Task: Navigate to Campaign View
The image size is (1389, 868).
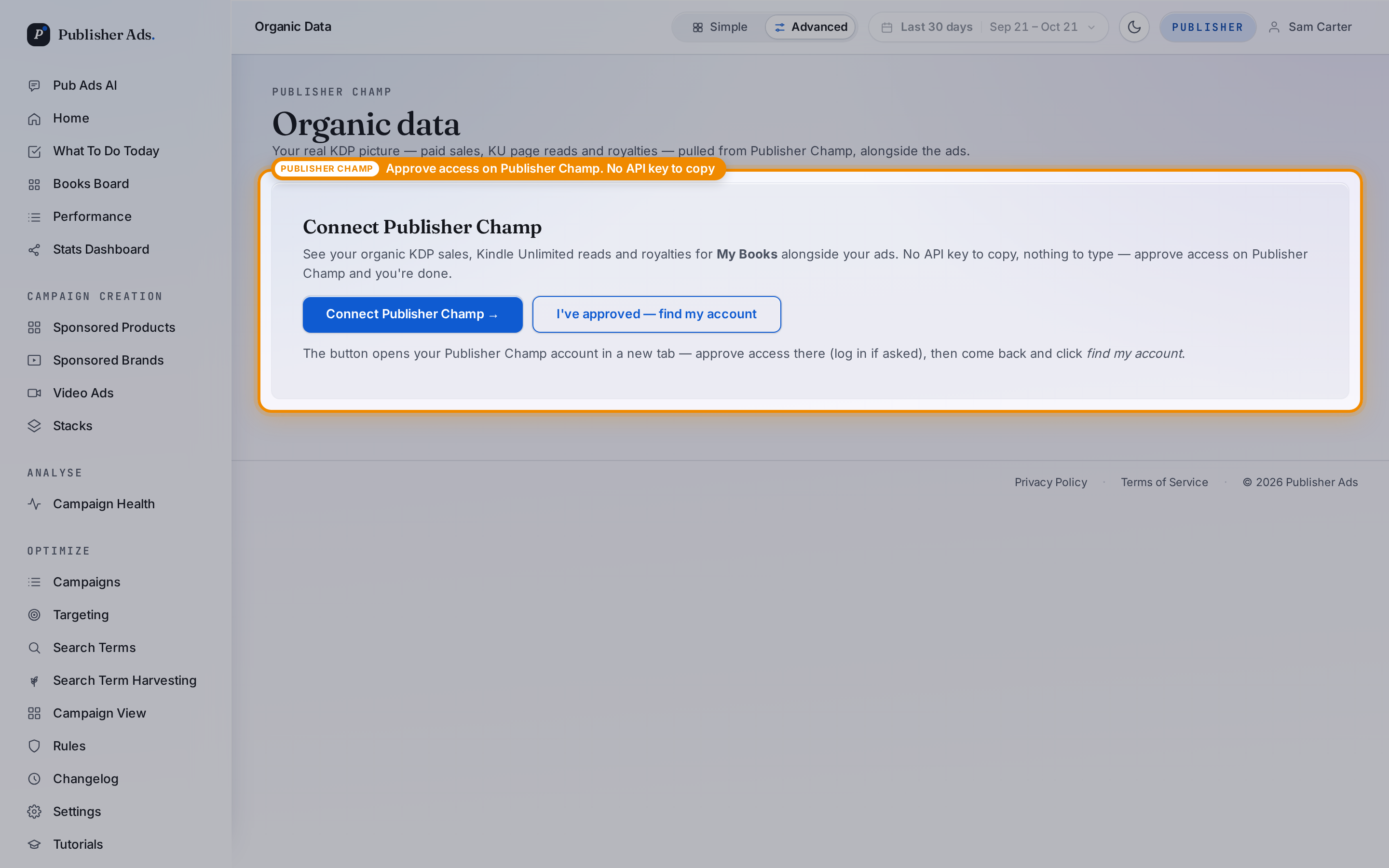Action: click(x=99, y=713)
